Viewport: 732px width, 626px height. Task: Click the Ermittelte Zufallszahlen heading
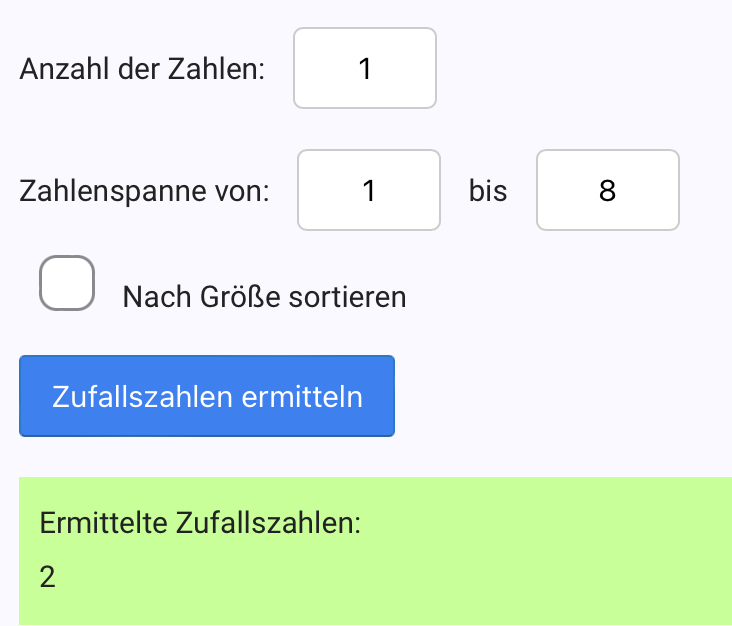coord(200,522)
